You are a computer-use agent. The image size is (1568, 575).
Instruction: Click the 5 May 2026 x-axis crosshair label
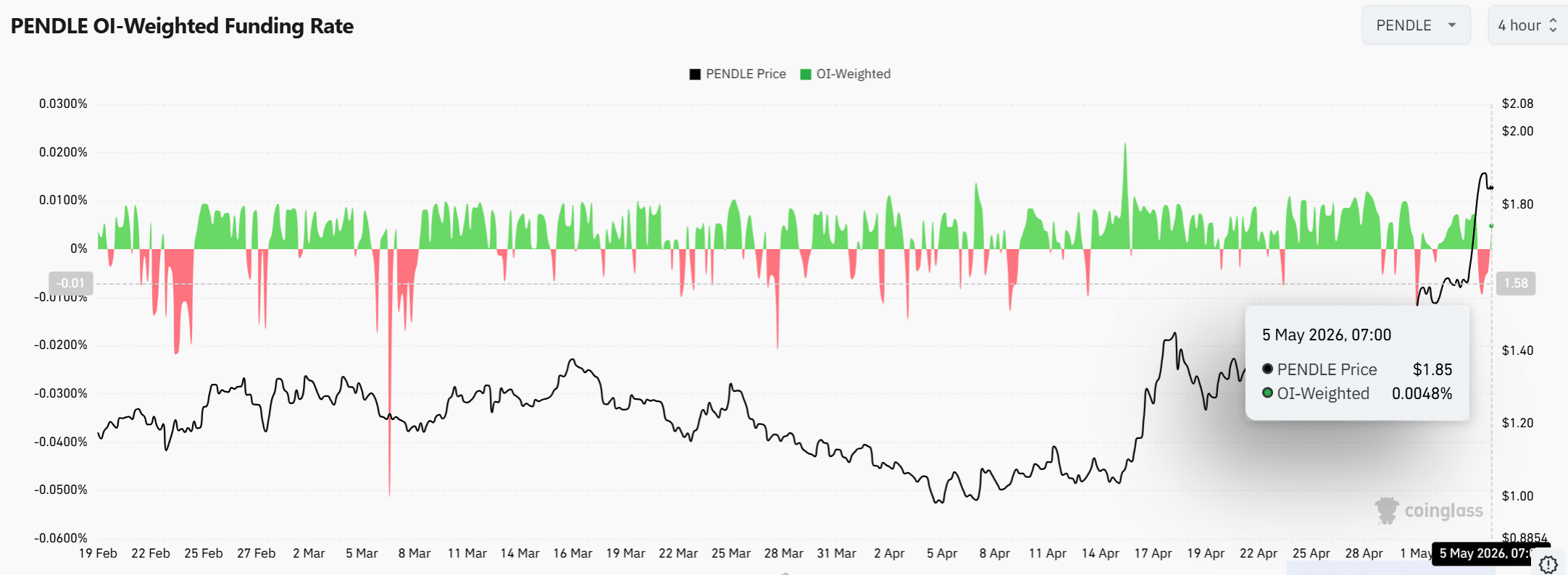1490,553
